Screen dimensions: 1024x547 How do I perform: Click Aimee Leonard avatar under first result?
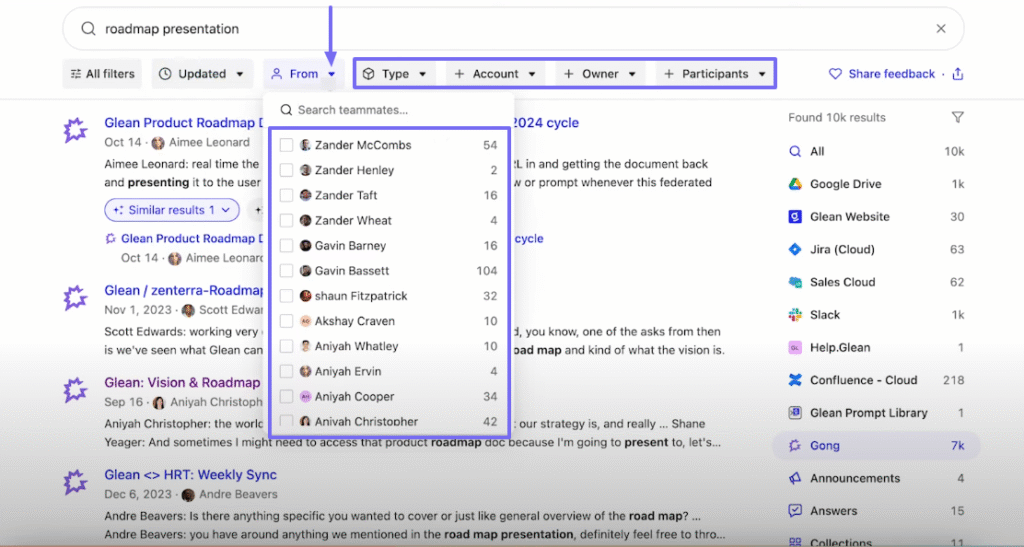click(x=157, y=142)
